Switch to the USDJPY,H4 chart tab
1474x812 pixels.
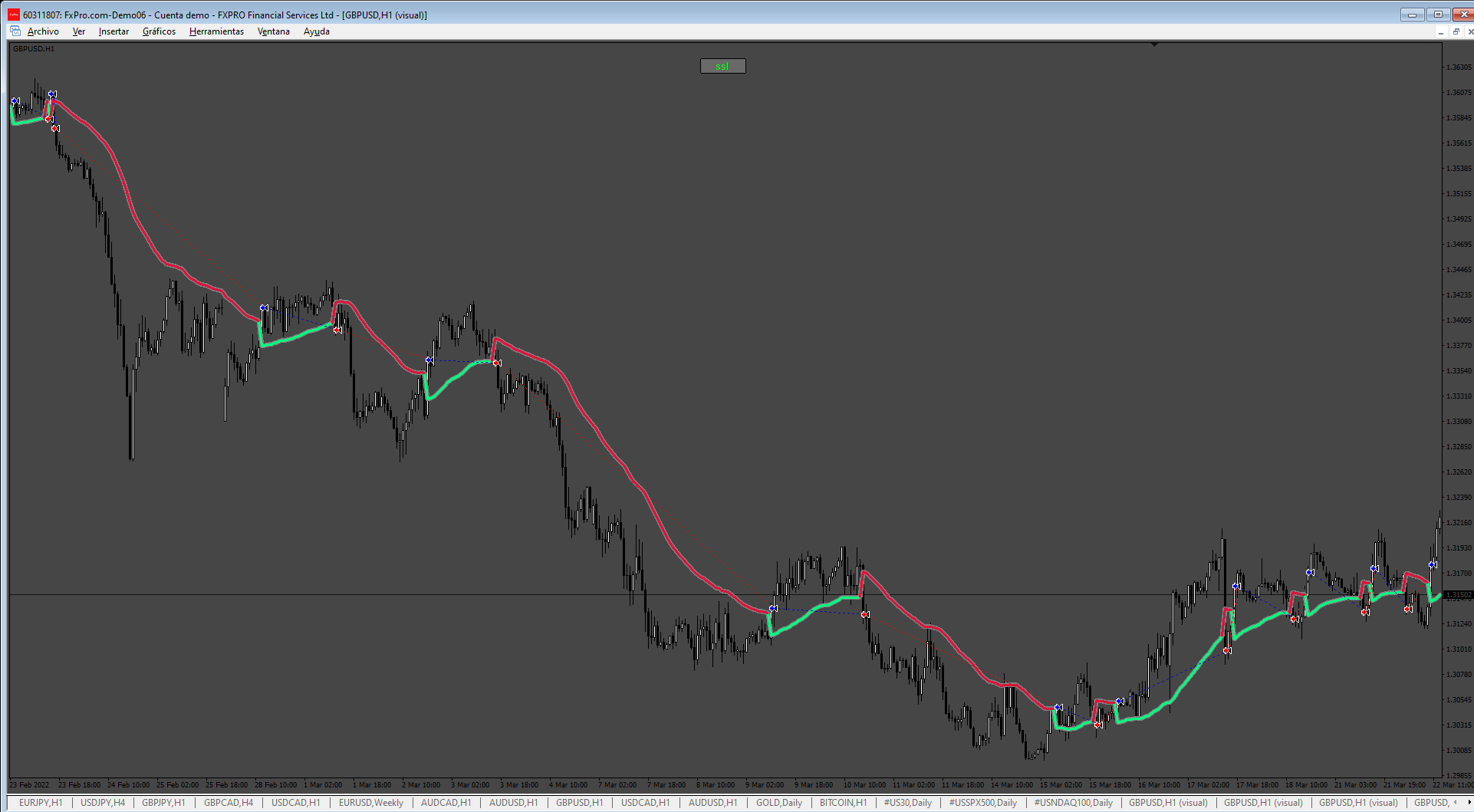tap(103, 803)
